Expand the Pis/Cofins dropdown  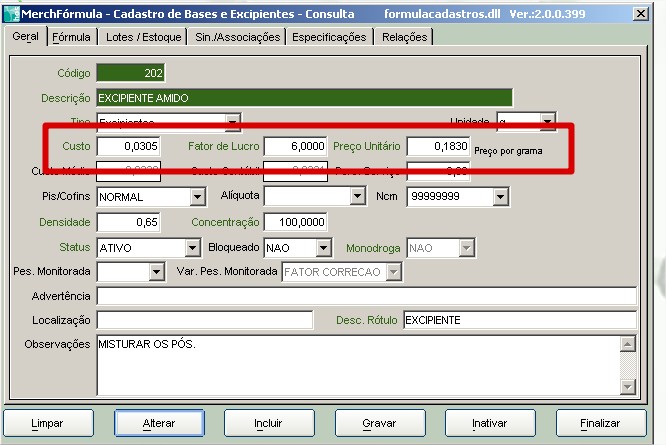pos(197,197)
